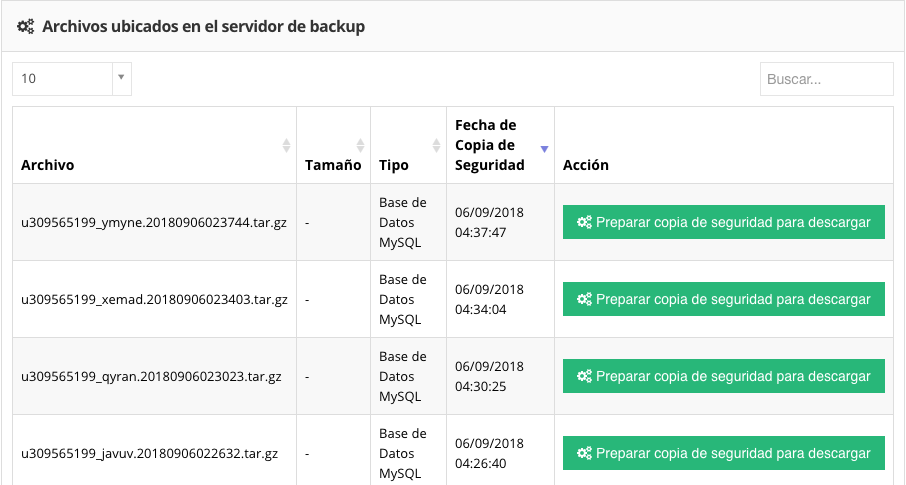906x485 pixels.
Task: Click the gears icon beside the panel title
Action: coord(26,27)
